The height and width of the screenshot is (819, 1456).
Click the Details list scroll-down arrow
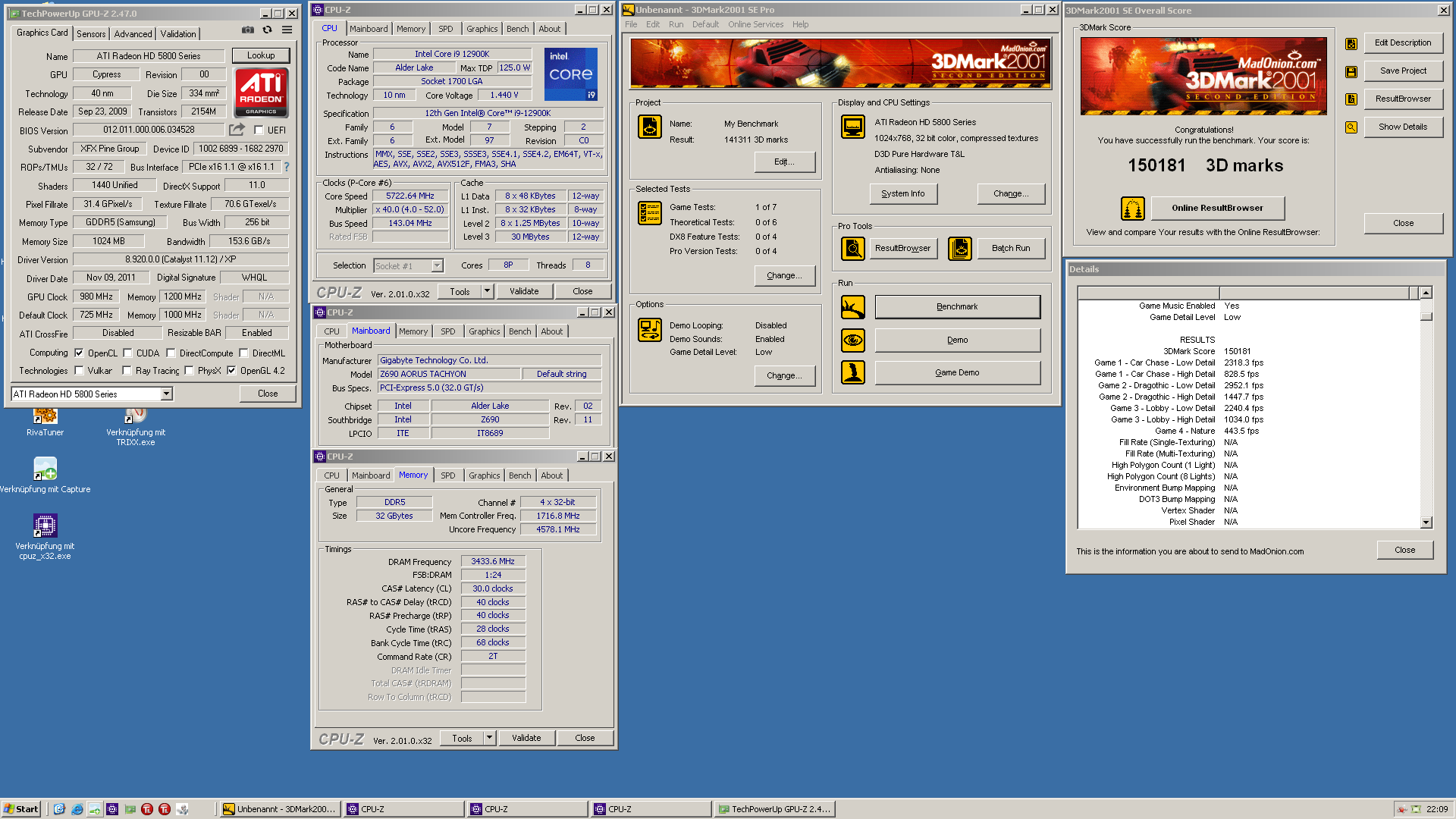[x=1426, y=522]
